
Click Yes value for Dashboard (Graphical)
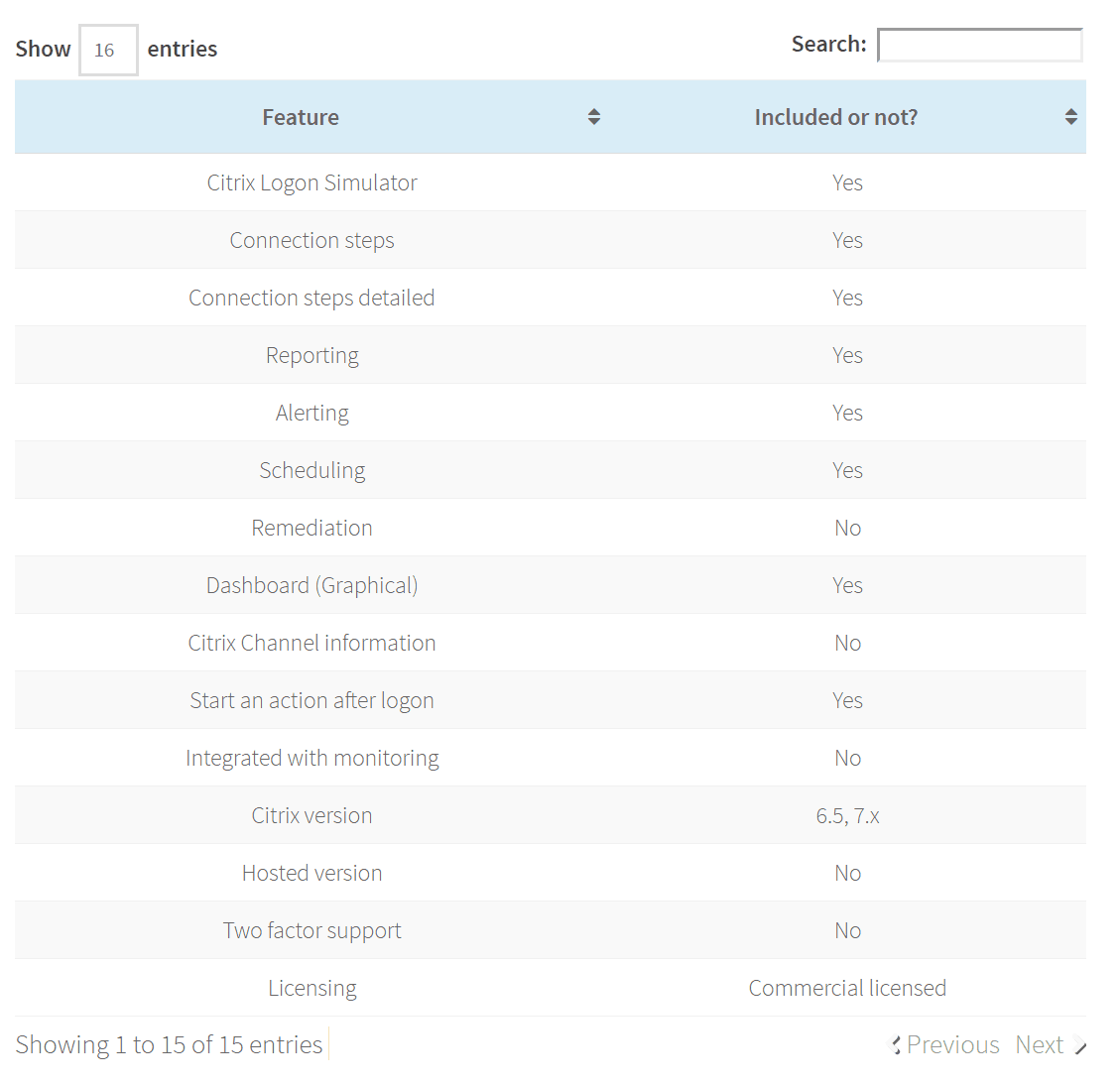tap(848, 585)
